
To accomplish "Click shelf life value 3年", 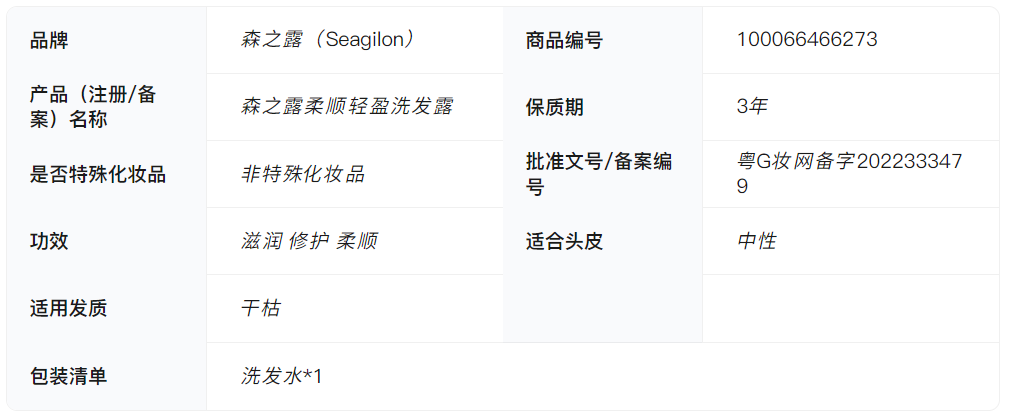I will tap(752, 107).
